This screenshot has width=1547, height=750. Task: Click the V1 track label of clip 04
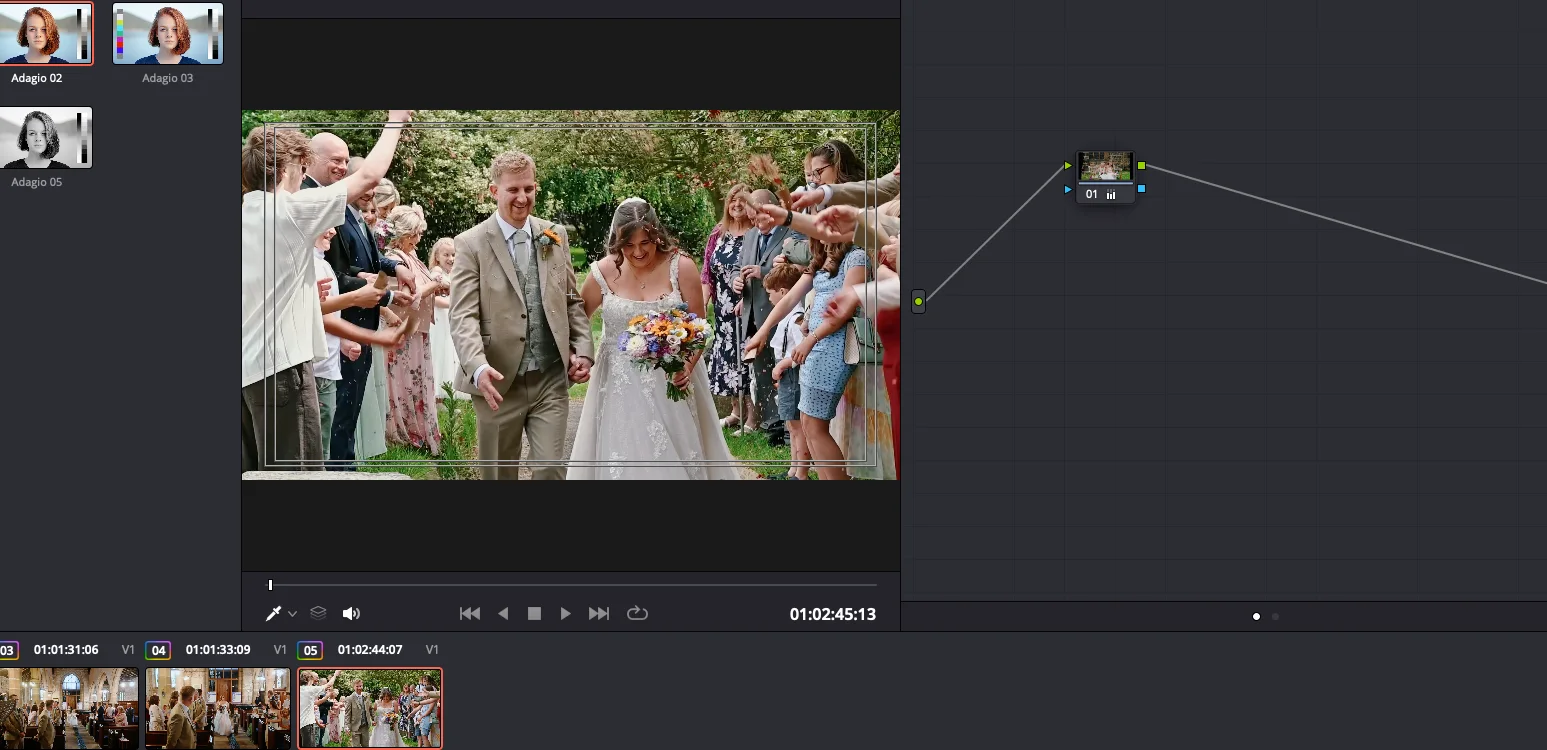pyautogui.click(x=280, y=650)
